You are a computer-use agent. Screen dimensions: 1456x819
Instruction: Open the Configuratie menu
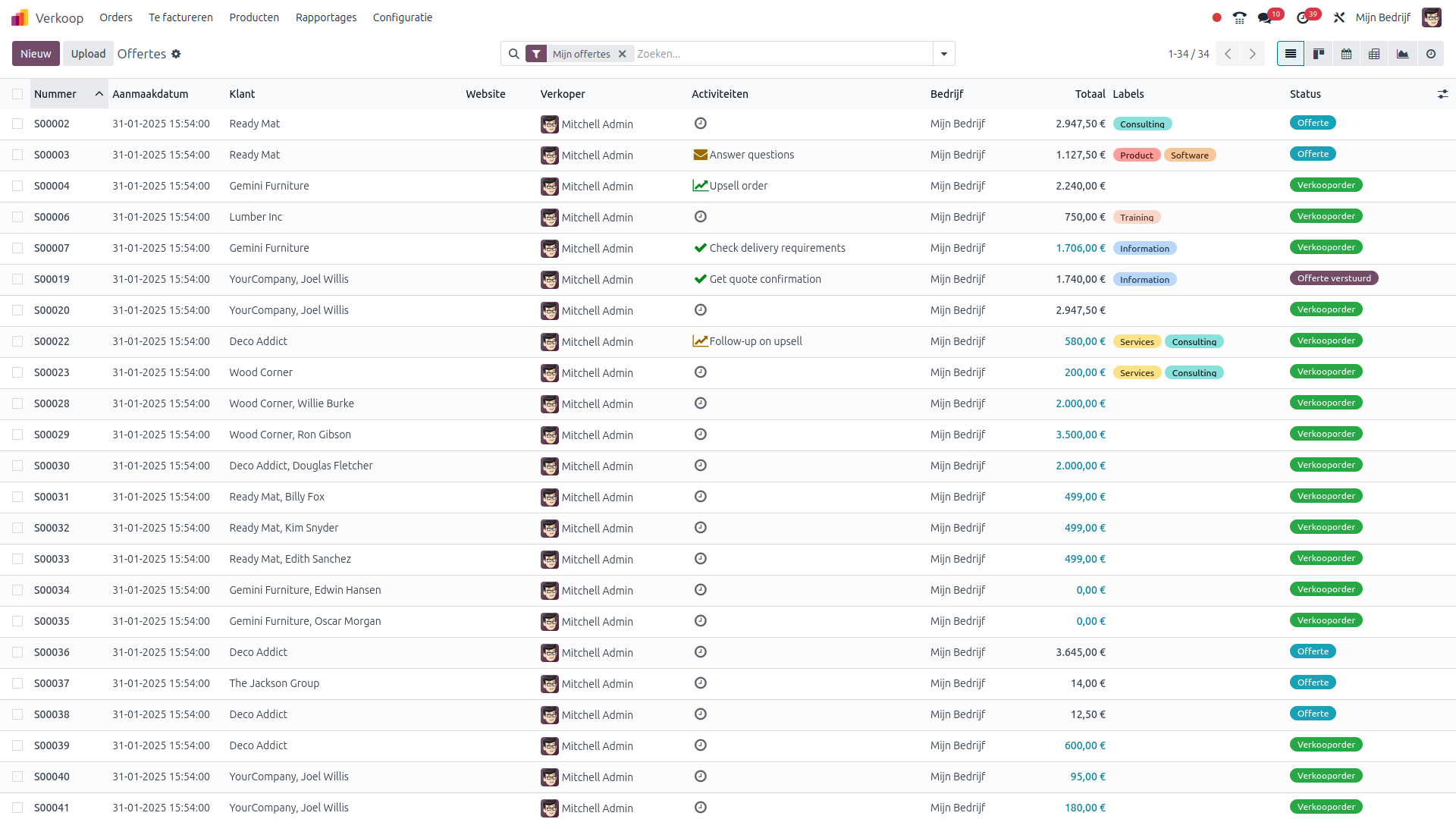coord(402,17)
